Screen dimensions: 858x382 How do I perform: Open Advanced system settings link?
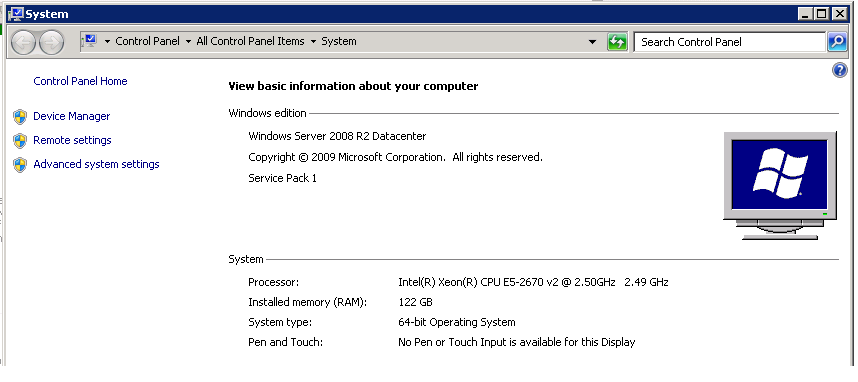96,164
